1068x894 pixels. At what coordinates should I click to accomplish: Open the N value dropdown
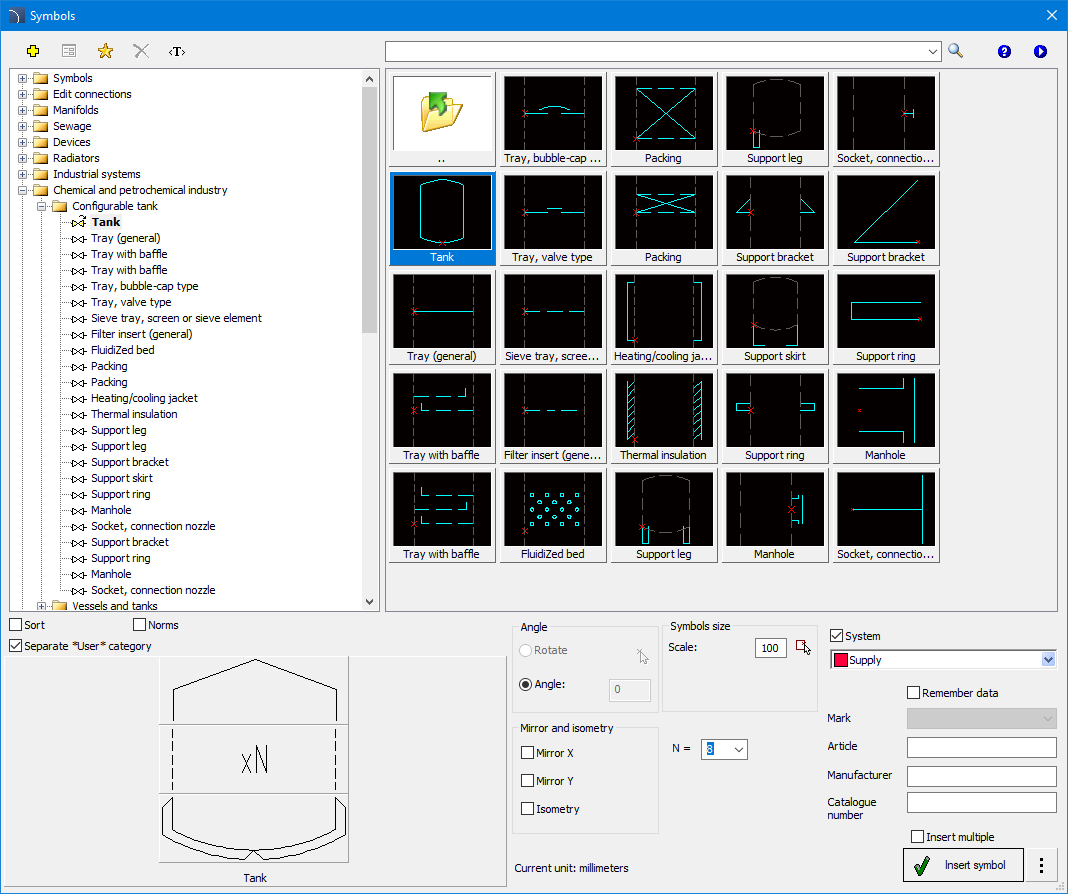pos(738,749)
